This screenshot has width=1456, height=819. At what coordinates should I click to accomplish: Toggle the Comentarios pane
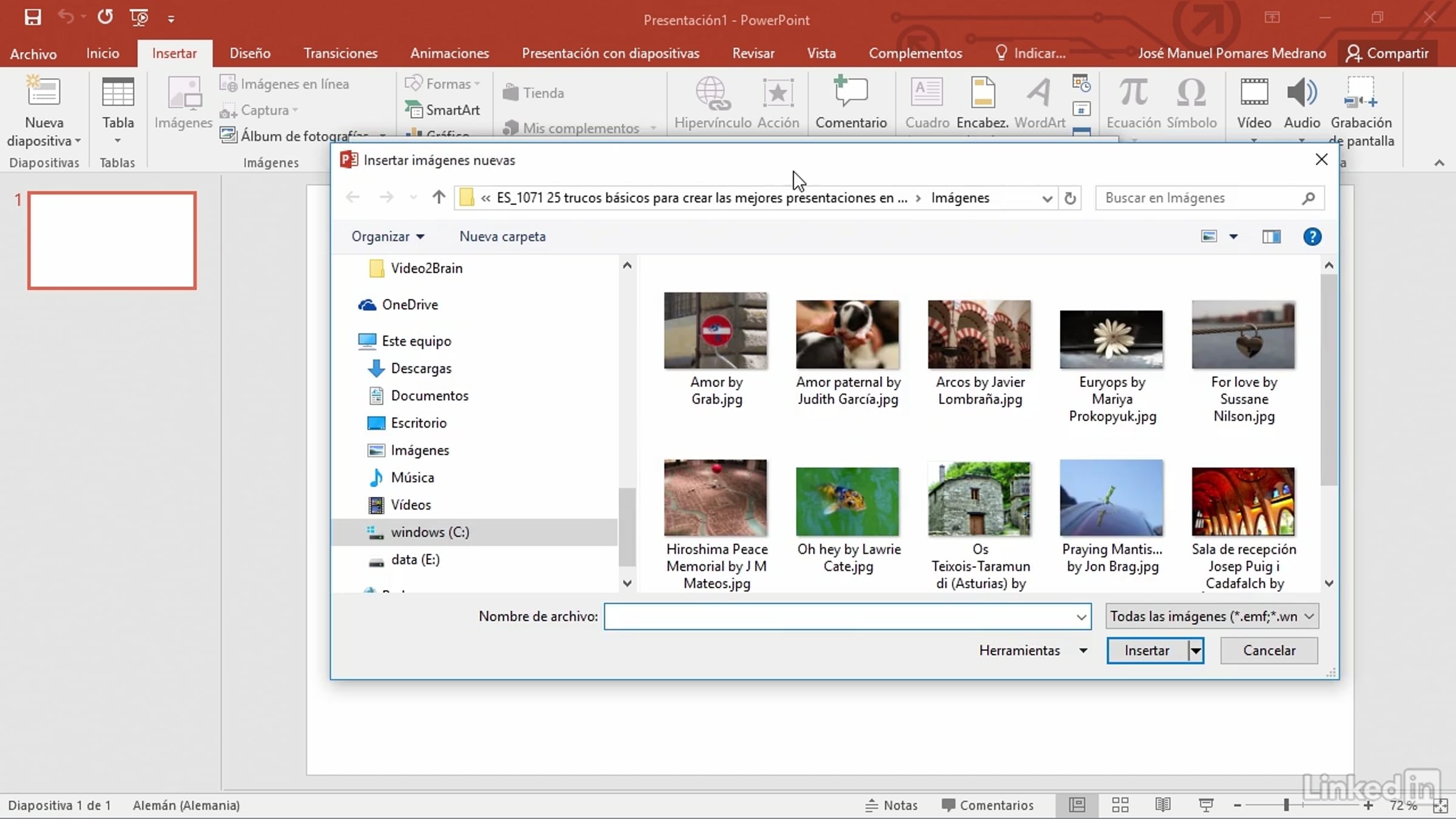coord(987,805)
